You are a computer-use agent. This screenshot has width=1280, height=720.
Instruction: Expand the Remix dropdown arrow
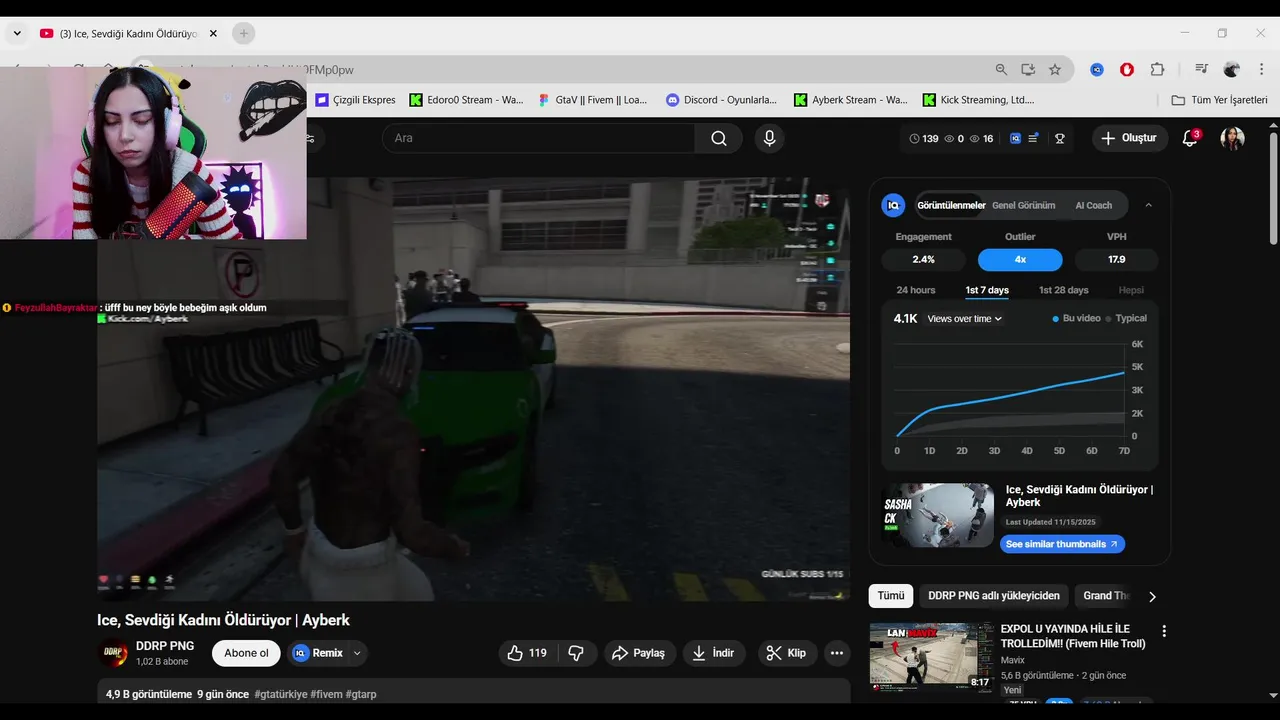tap(357, 653)
